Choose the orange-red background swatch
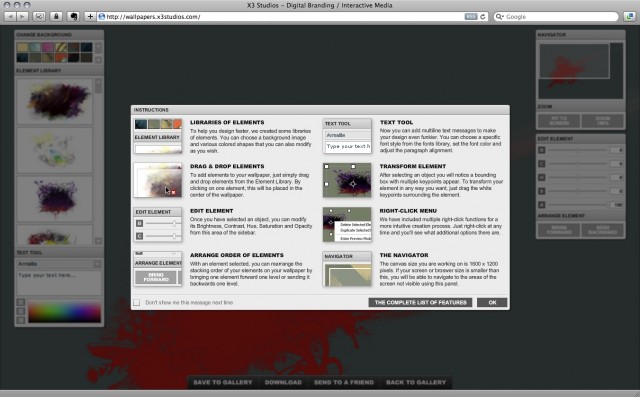 (61, 58)
